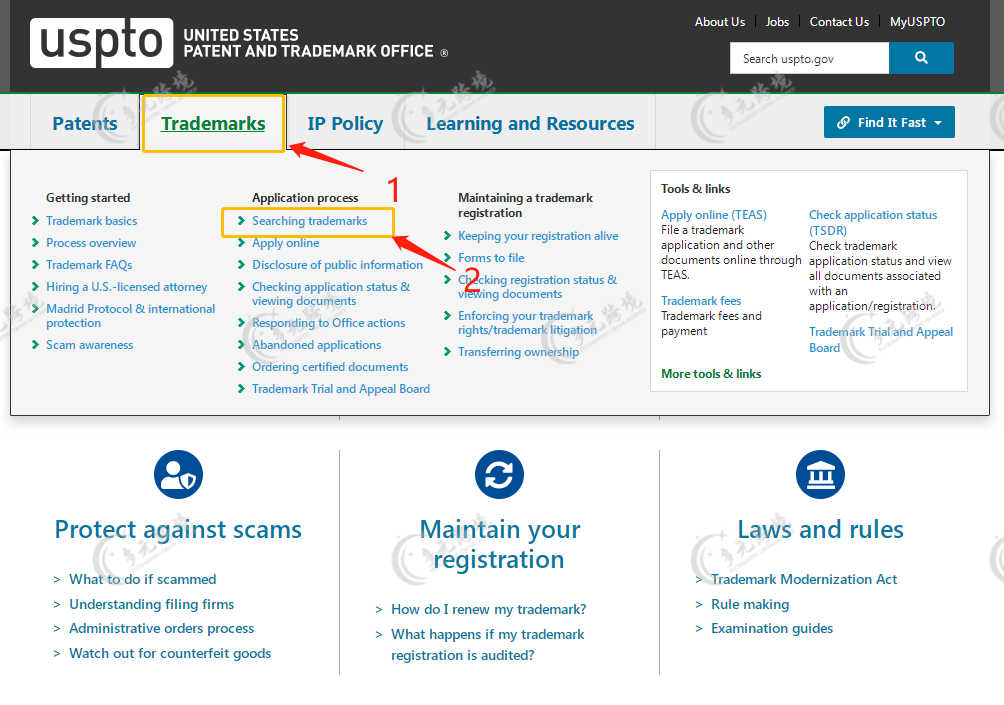Viewport: 1004px width, 705px height.
Task: Open Keeping your registration alive link
Action: (x=538, y=236)
